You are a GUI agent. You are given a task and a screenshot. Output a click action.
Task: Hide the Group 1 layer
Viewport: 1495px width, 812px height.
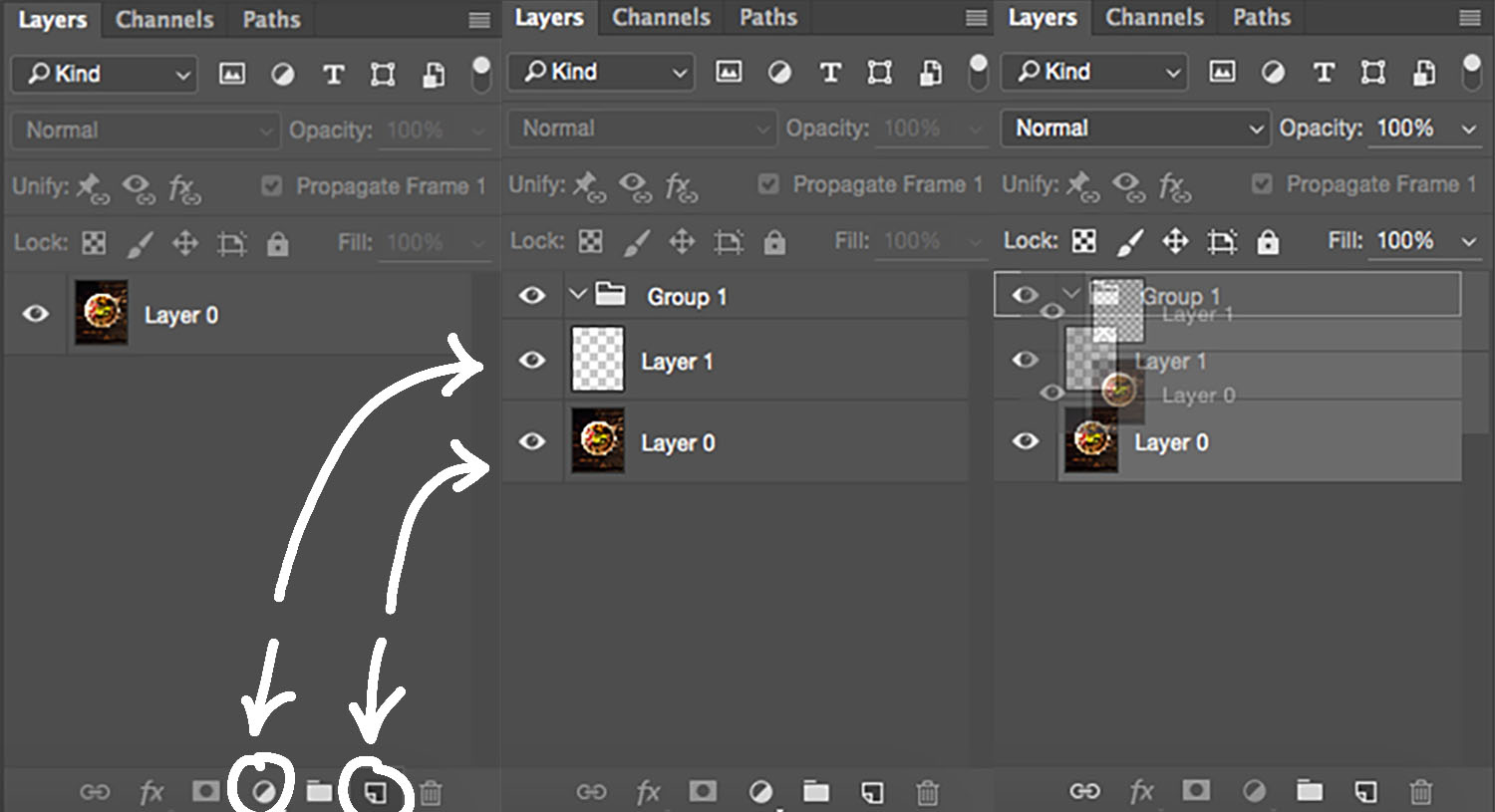(532, 295)
